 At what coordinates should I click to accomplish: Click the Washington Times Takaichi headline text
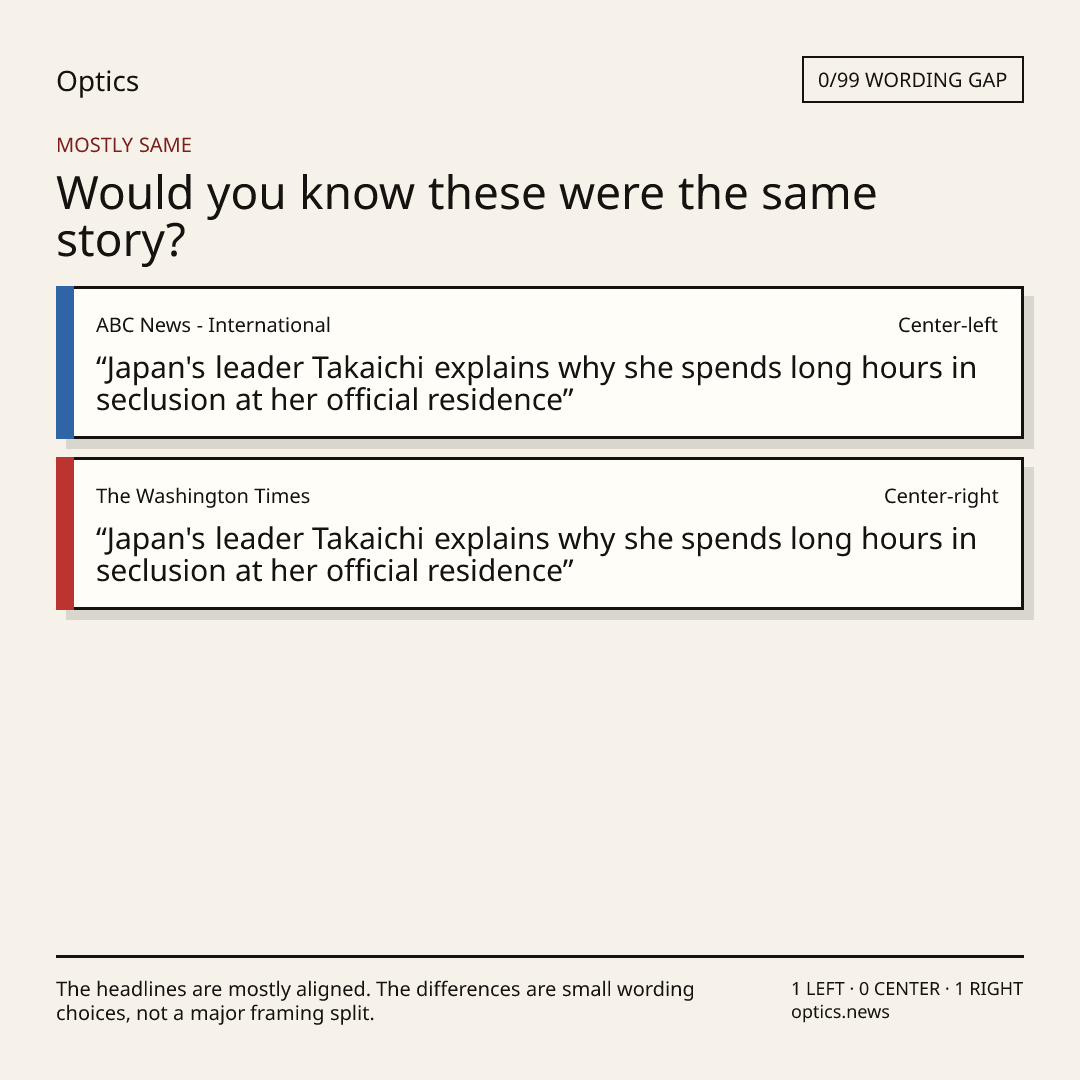click(x=536, y=554)
